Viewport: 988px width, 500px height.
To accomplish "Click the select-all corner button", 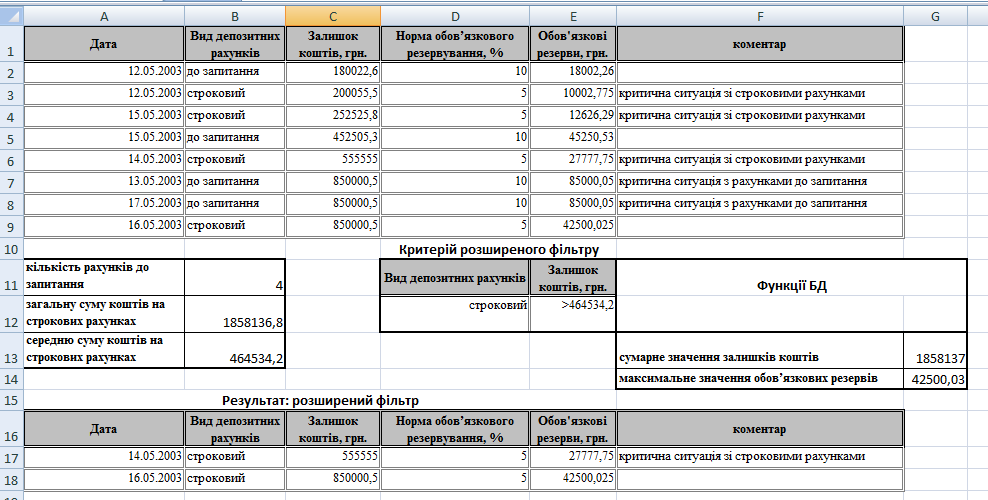I will tap(11, 16).
